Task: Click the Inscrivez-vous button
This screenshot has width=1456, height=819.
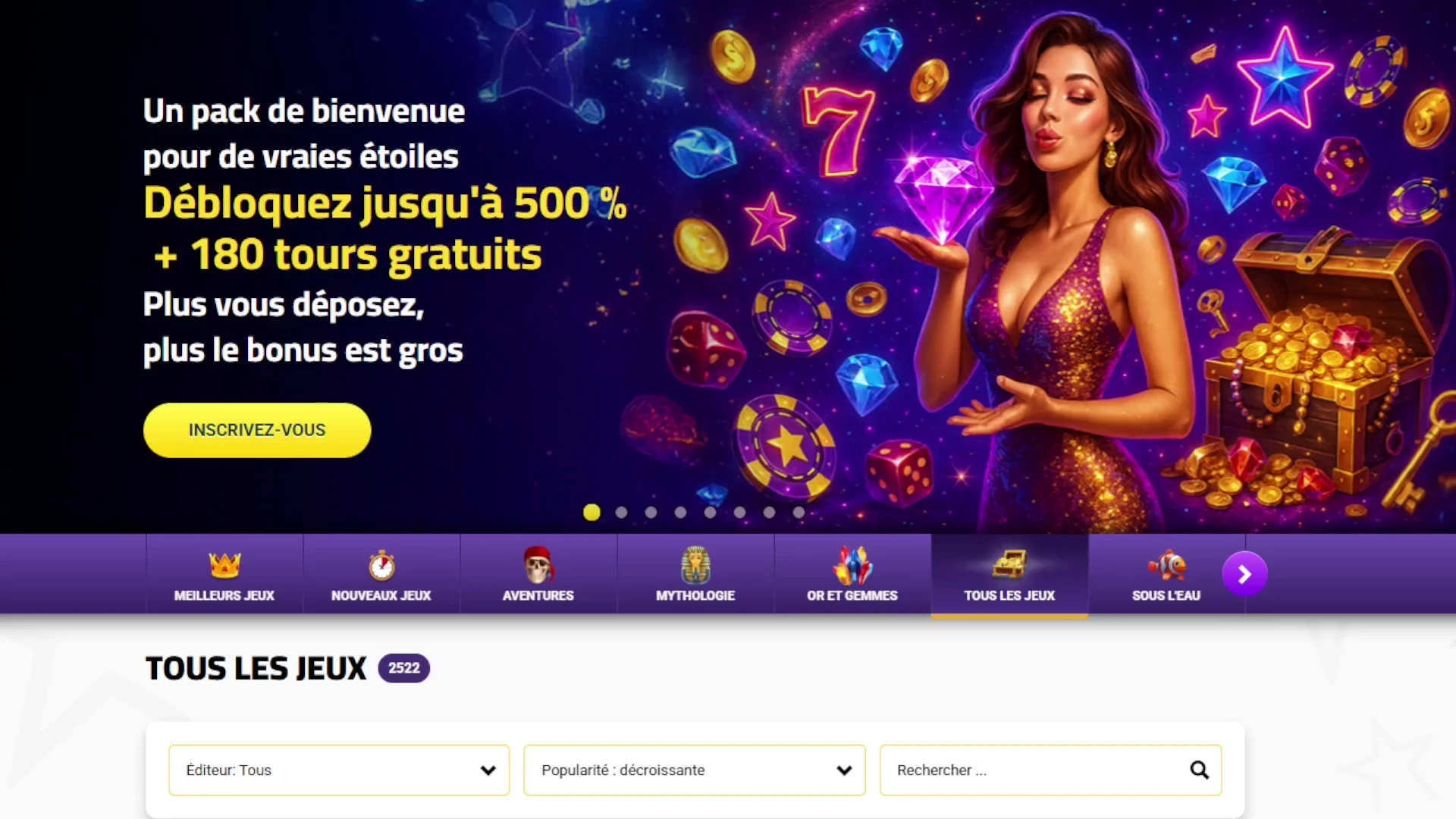Action: point(257,430)
